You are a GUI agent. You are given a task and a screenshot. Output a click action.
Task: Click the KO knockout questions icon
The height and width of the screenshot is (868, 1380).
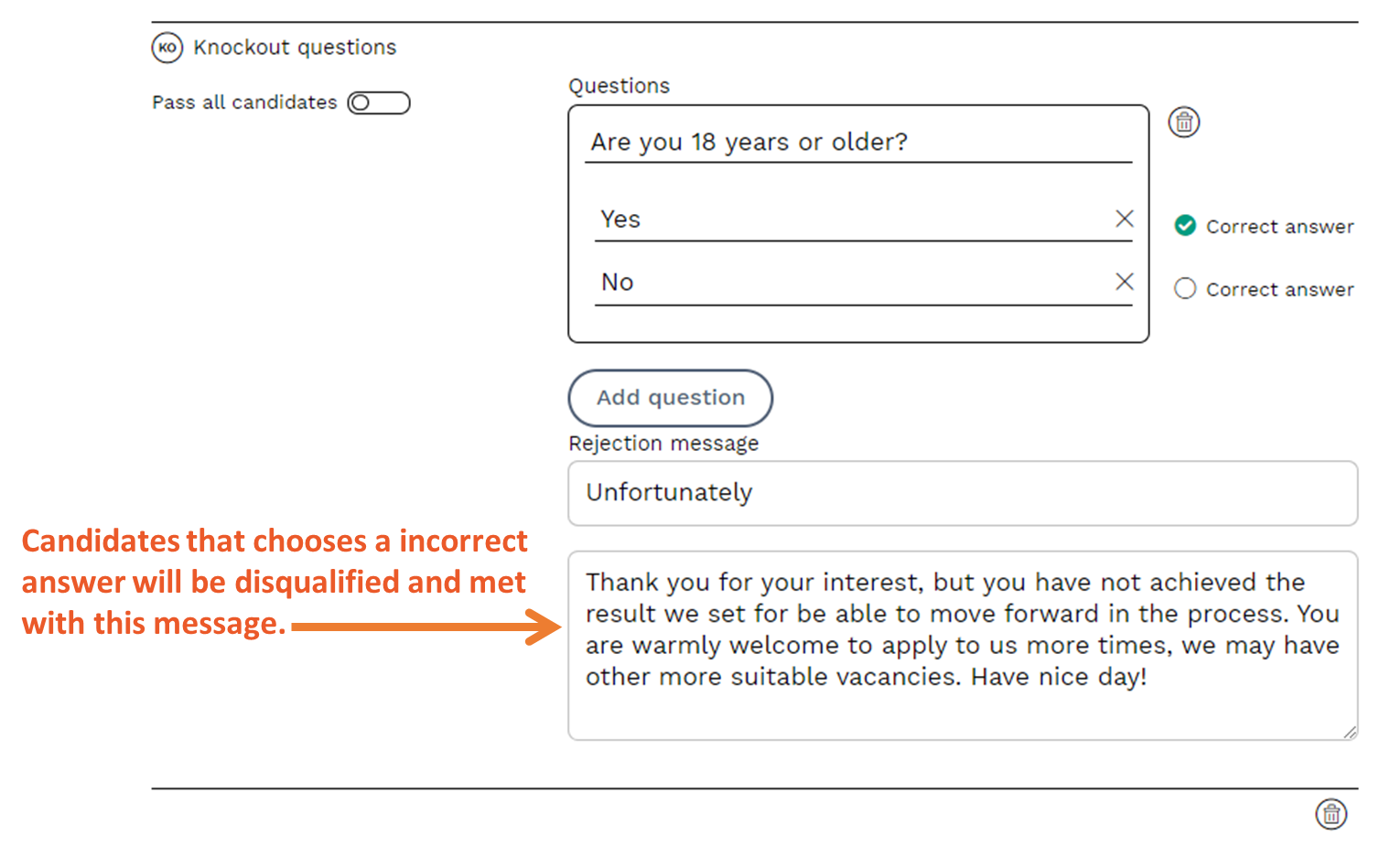pos(167,48)
